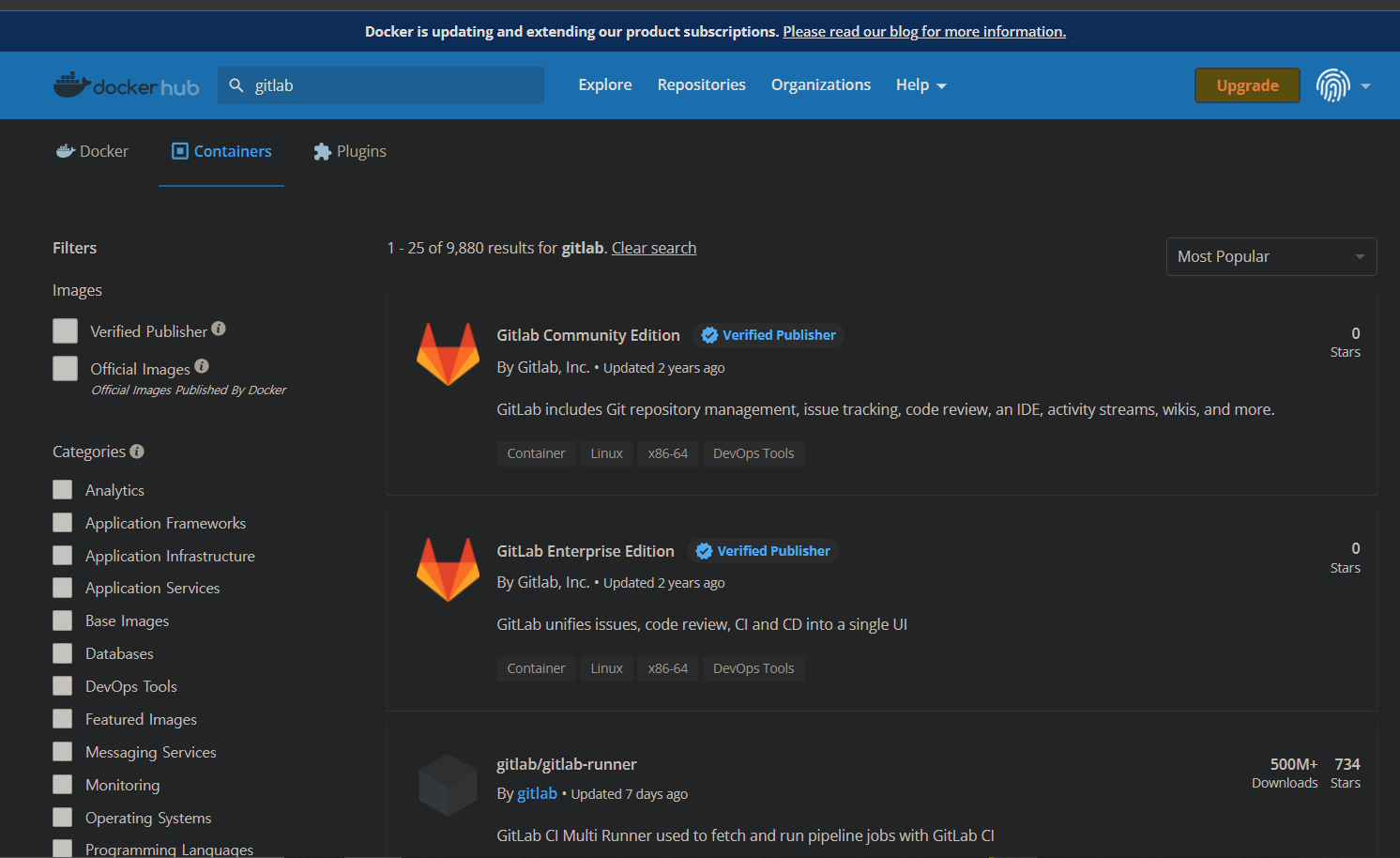This screenshot has width=1400, height=858.
Task: Click the verified badge icon on Community Edition
Action: click(x=709, y=335)
